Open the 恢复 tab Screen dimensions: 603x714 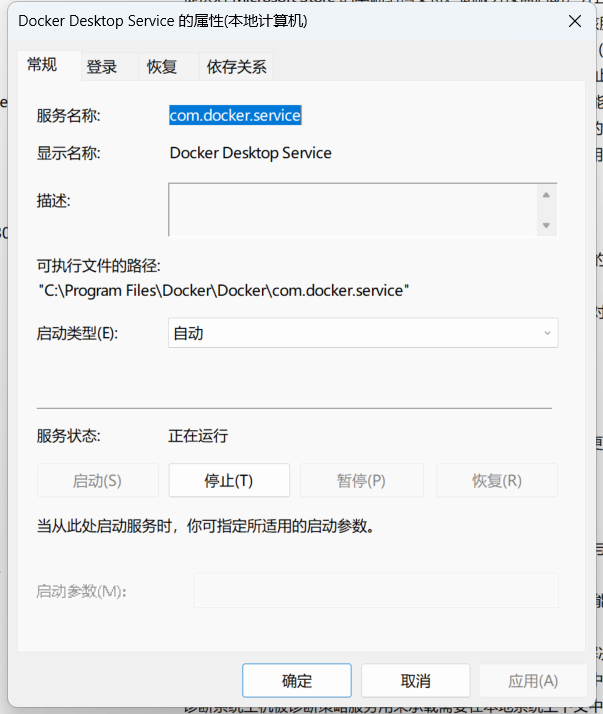pos(169,67)
